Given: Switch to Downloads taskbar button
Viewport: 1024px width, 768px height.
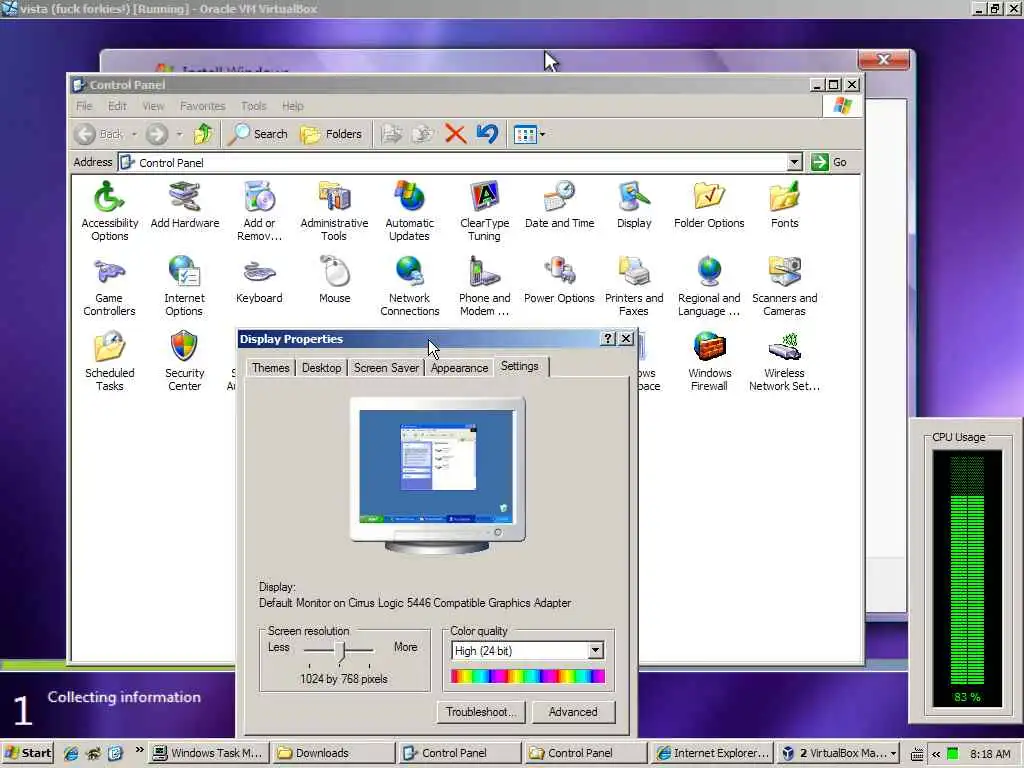Looking at the screenshot, I should [334, 753].
